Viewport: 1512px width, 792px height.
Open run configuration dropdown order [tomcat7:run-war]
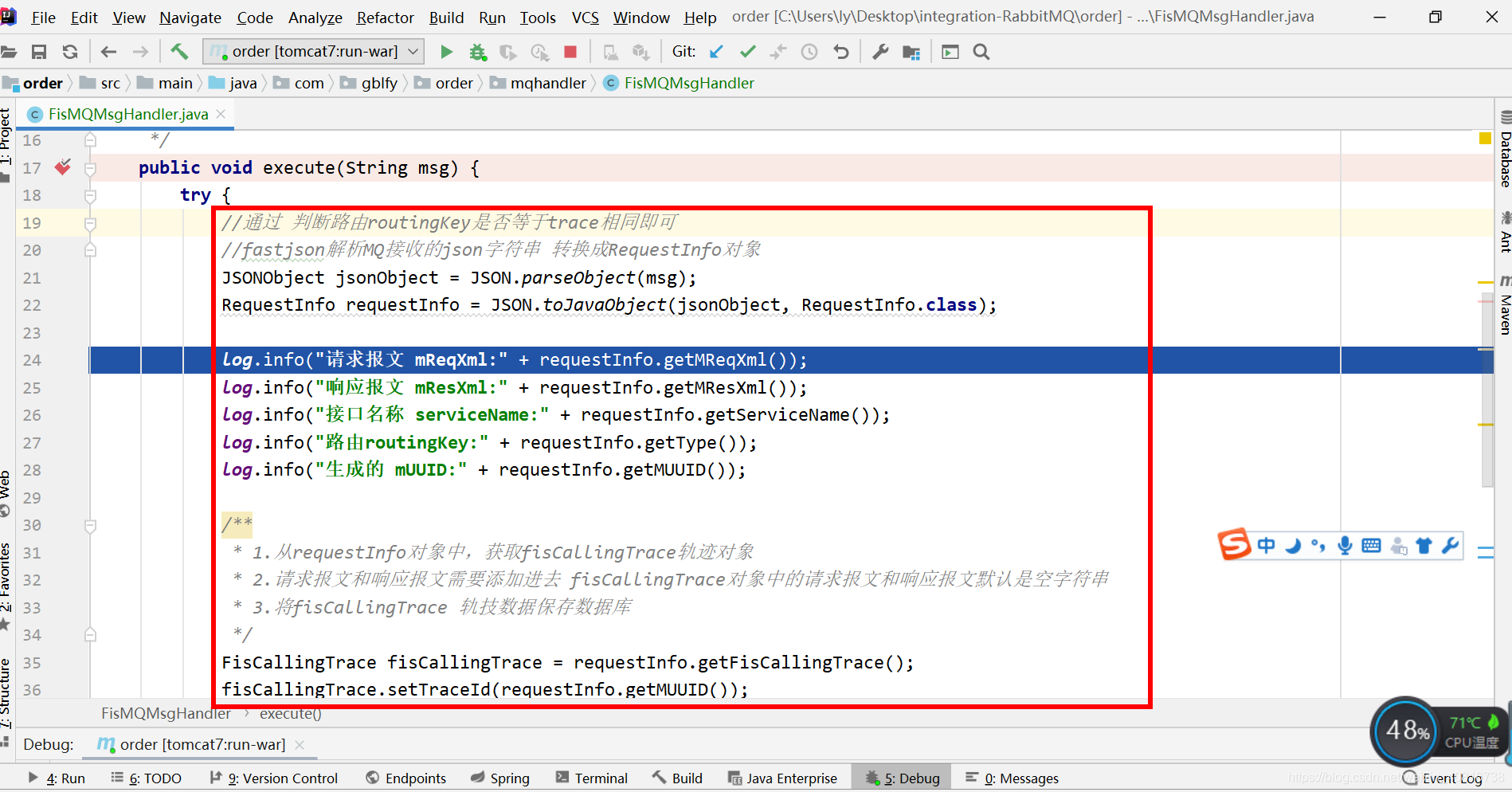click(313, 52)
